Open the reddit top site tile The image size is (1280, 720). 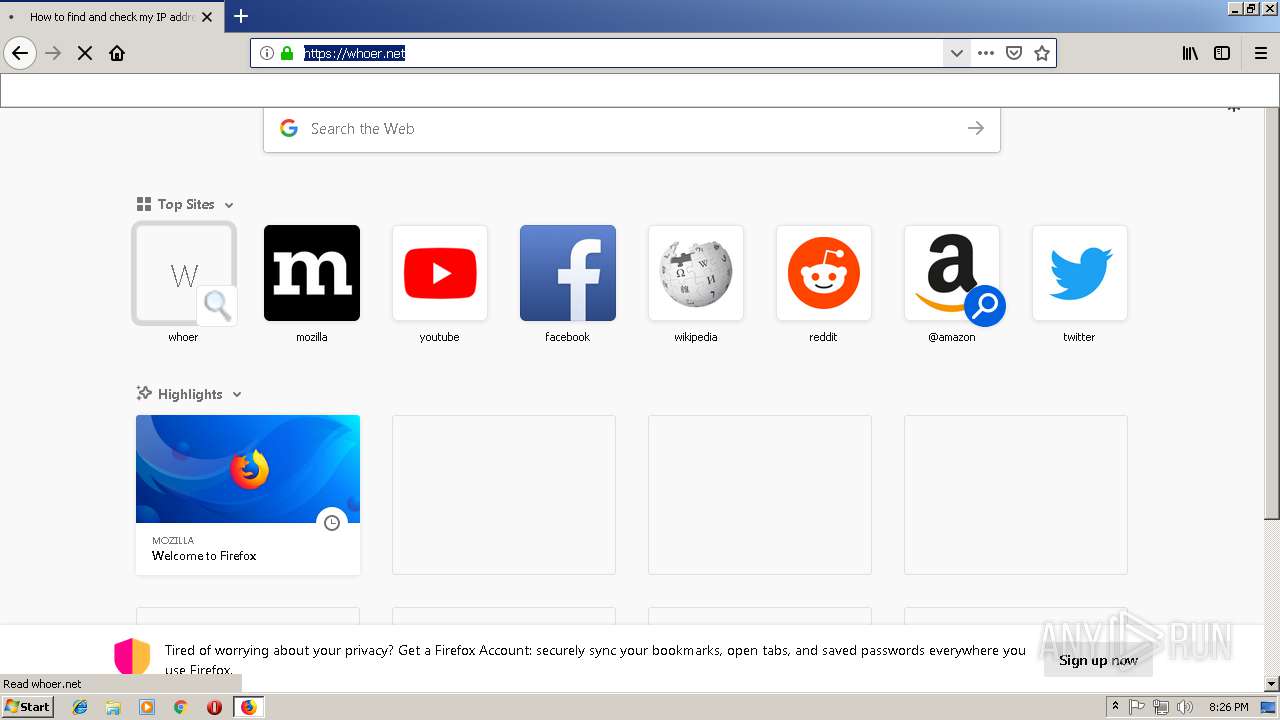pos(824,273)
